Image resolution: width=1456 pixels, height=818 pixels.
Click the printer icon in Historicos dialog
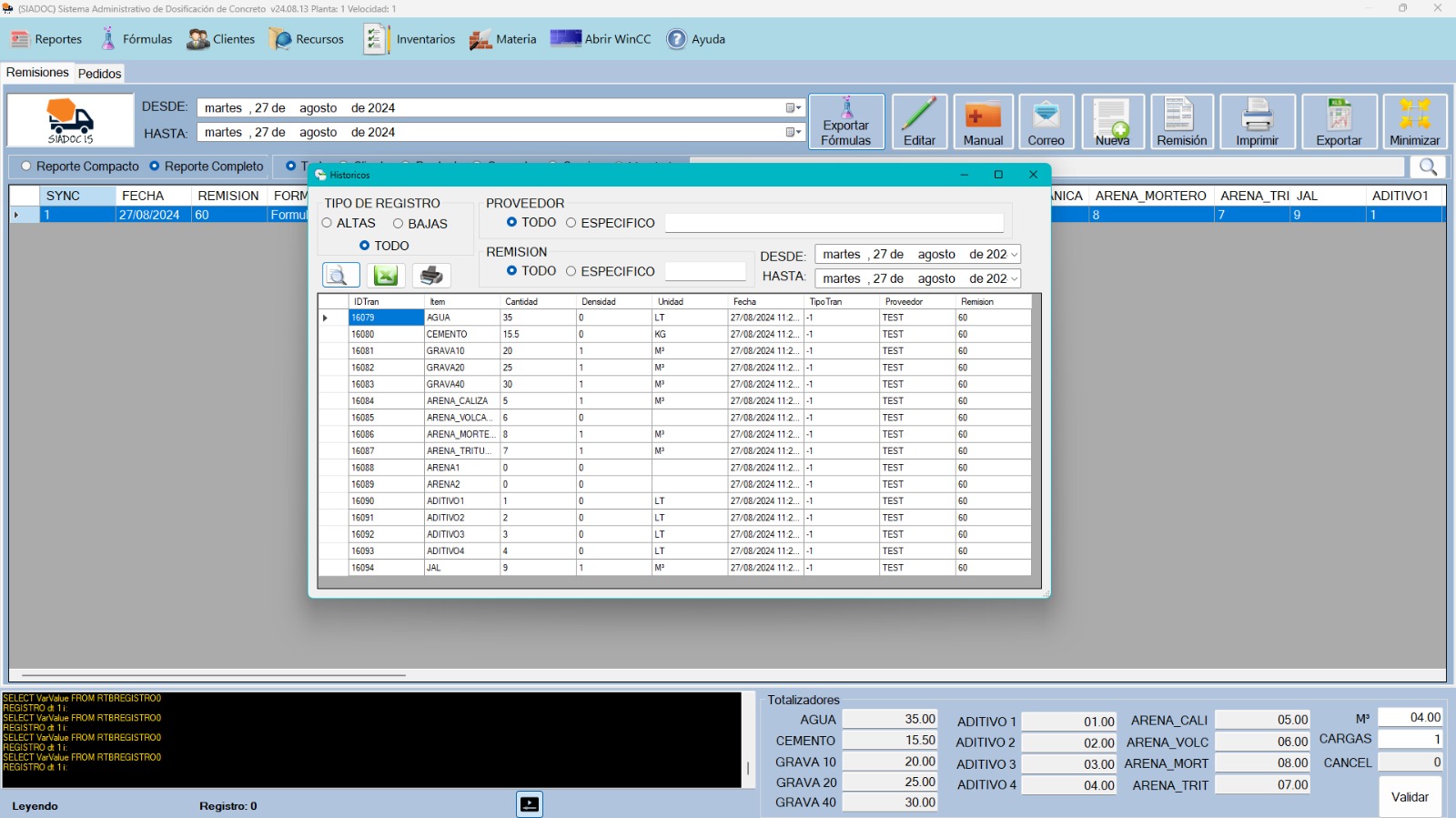pyautogui.click(x=431, y=276)
